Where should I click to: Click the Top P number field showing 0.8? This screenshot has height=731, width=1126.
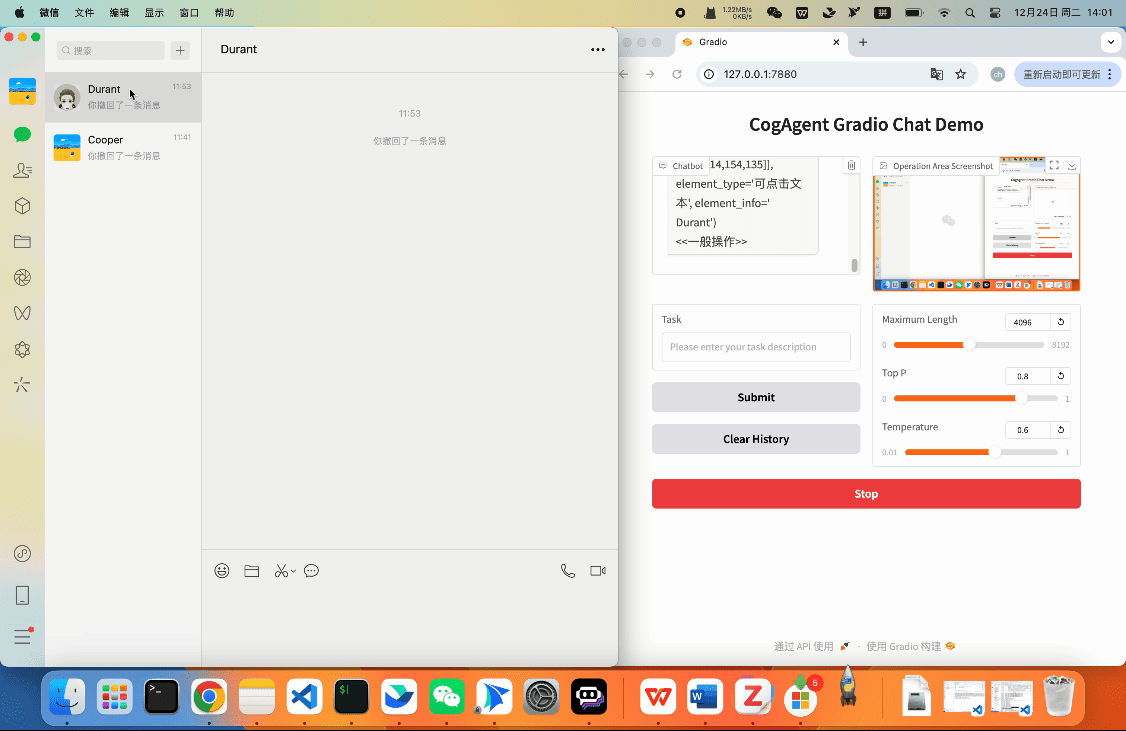tap(1028, 376)
